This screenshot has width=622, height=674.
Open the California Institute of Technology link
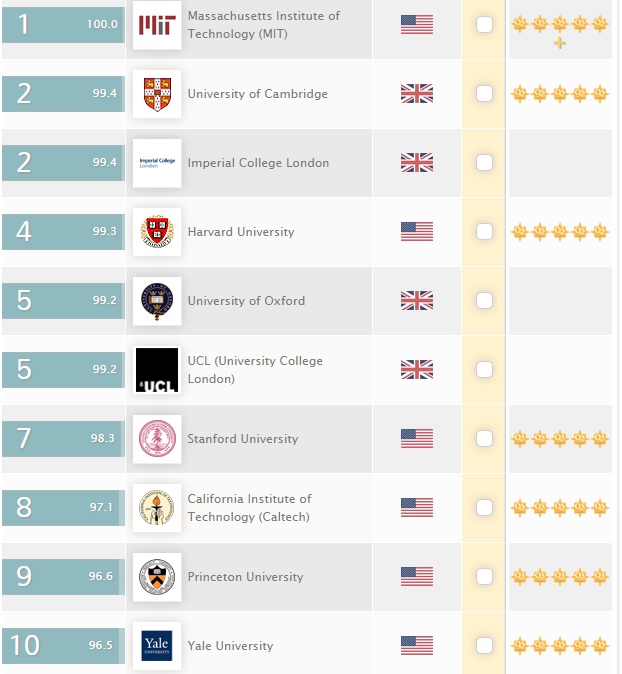click(249, 508)
